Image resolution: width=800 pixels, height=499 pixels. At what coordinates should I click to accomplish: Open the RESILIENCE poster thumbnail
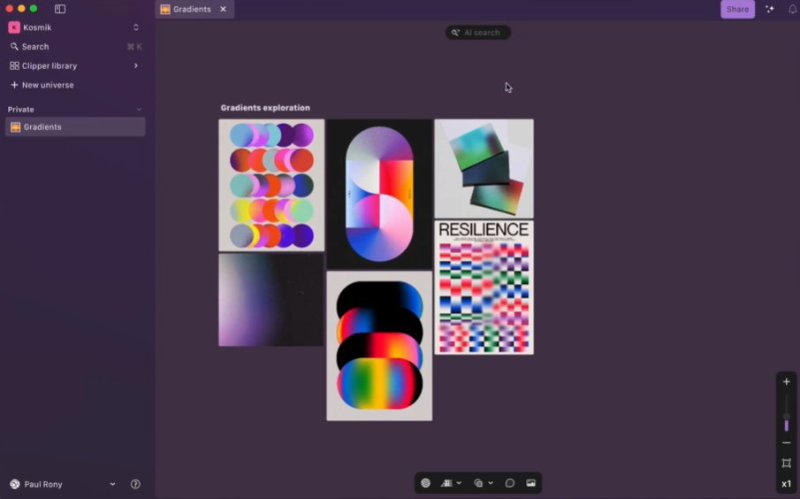coord(484,287)
